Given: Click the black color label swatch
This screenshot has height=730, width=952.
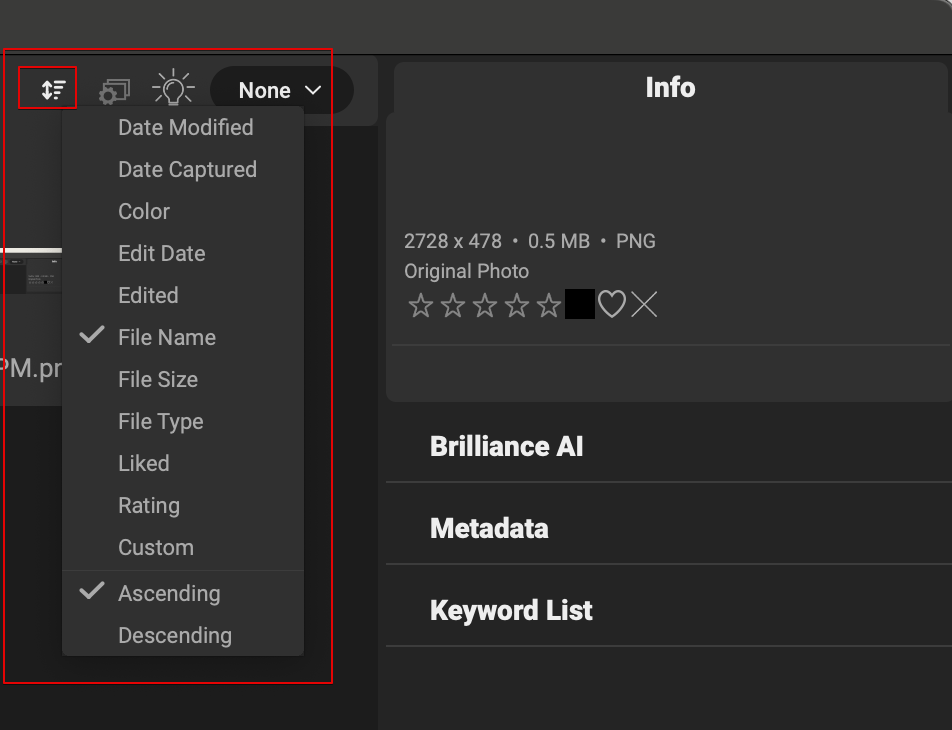Looking at the screenshot, I should click(580, 305).
